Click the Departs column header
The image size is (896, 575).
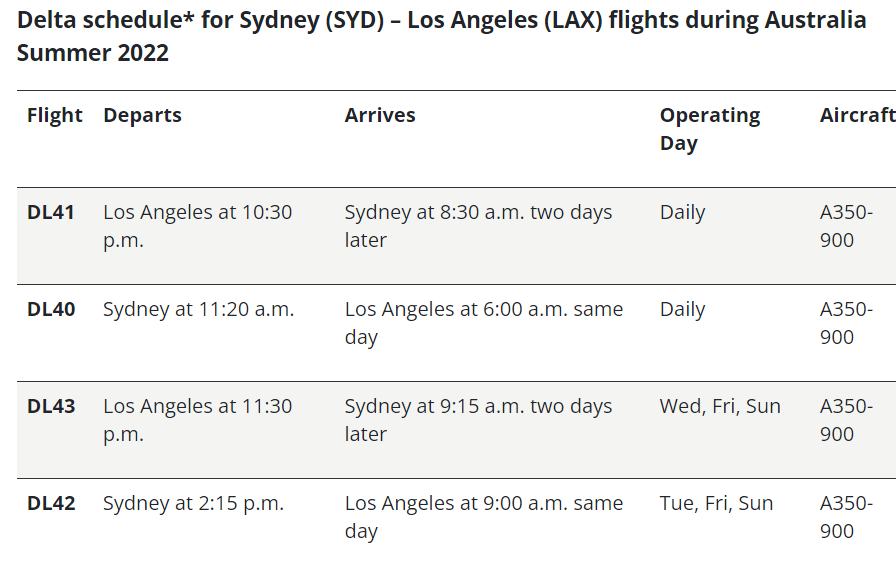[142, 115]
